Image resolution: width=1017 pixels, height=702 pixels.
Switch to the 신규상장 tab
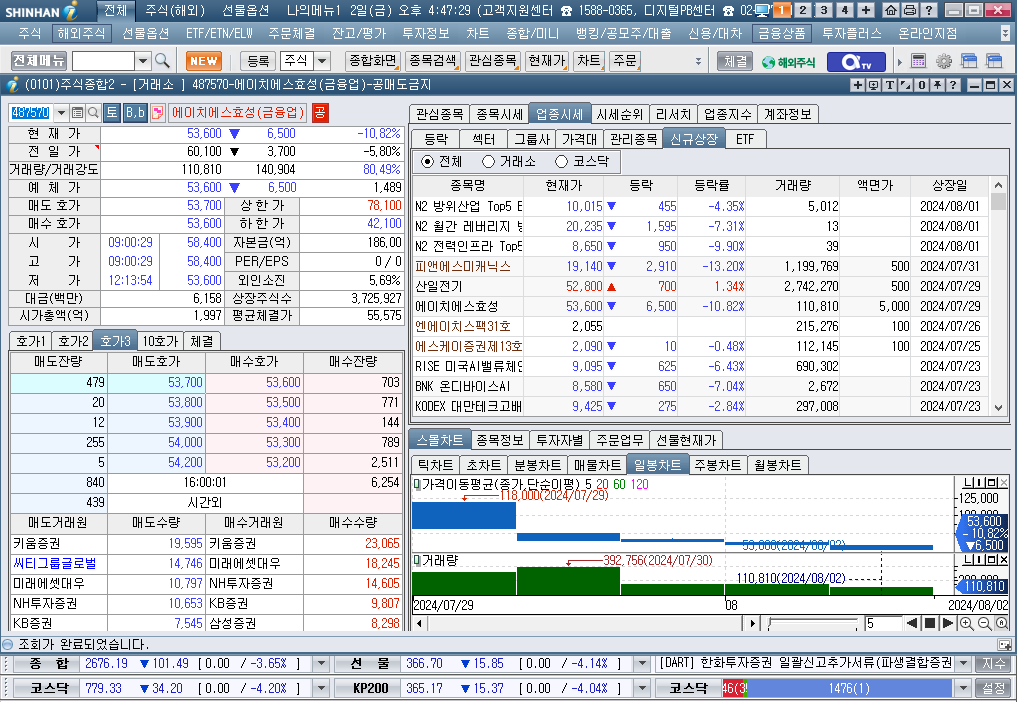coord(693,139)
